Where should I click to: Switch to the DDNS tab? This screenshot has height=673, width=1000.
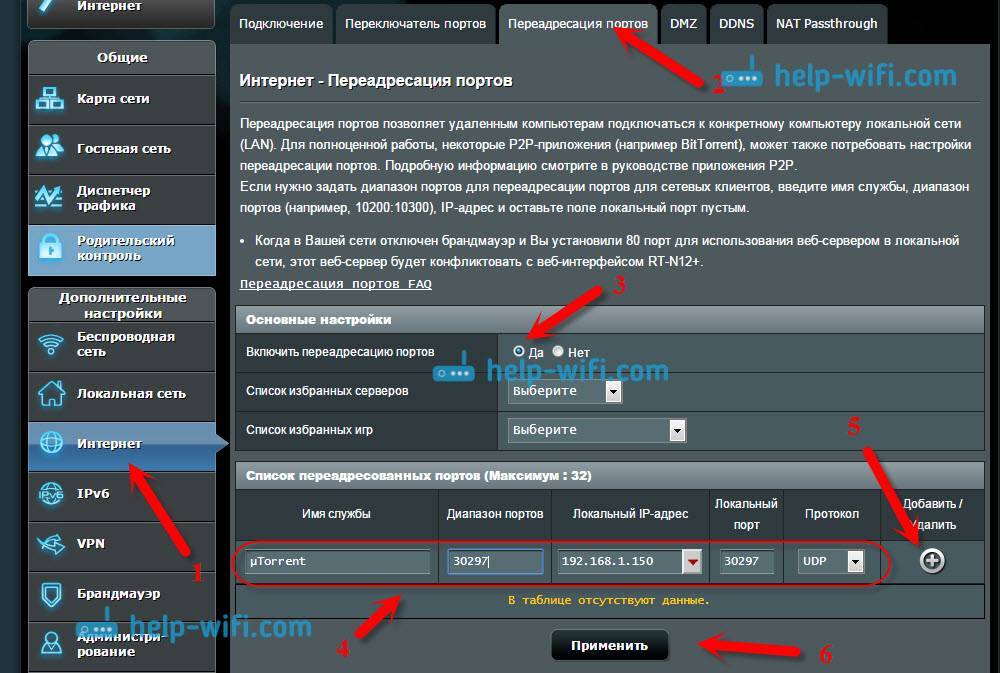pos(737,24)
